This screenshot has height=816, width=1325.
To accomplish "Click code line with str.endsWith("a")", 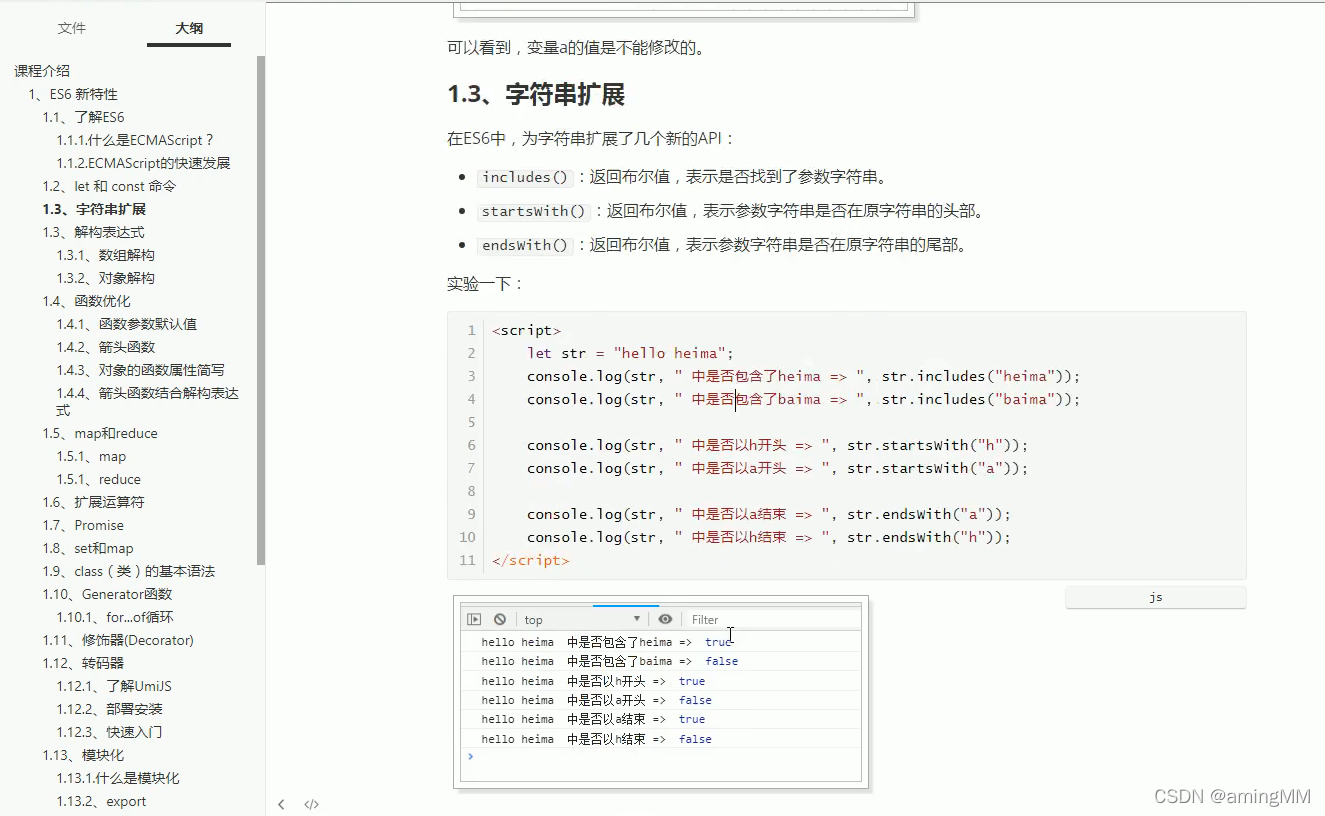I will pos(769,514).
